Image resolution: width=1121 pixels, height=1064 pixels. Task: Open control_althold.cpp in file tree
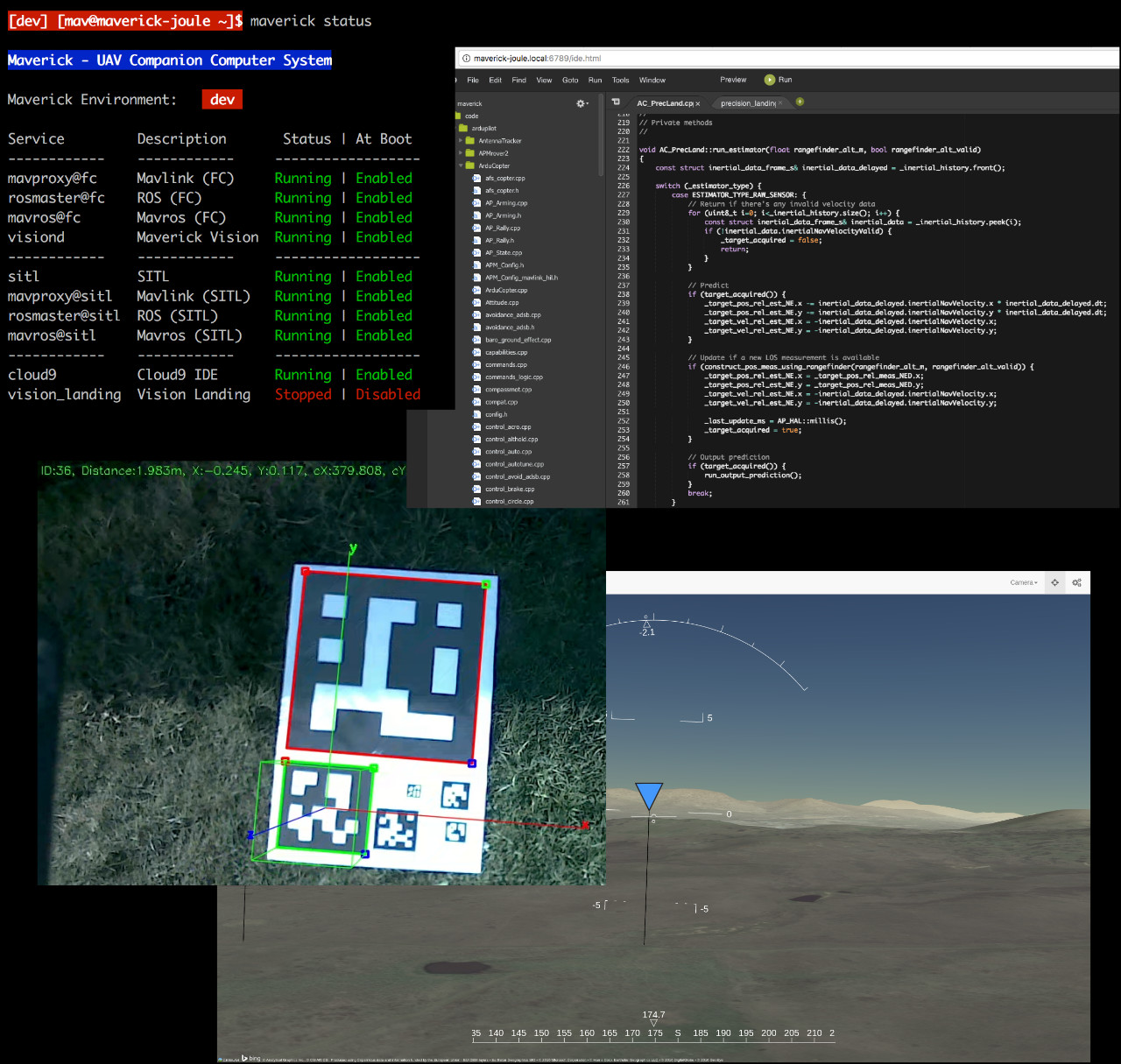tap(511, 440)
